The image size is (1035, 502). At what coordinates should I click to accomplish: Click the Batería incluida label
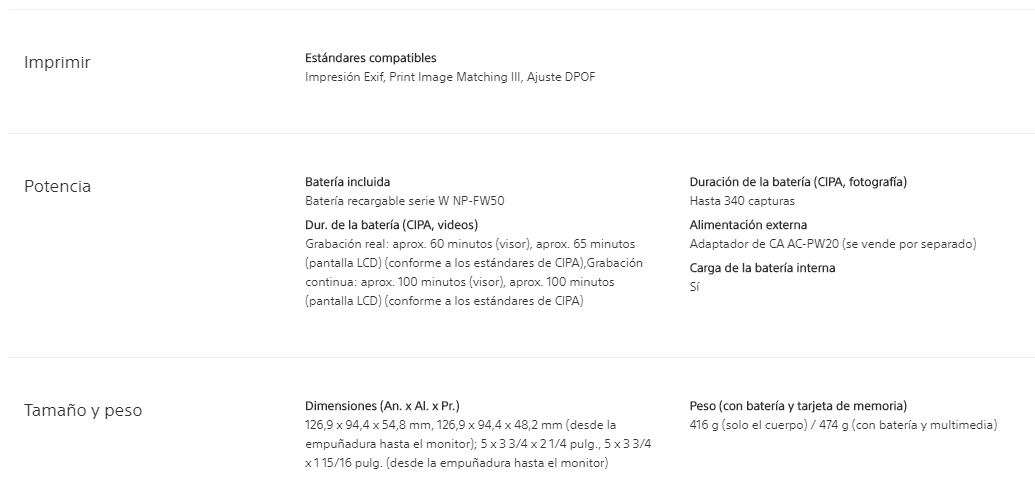tap(347, 182)
